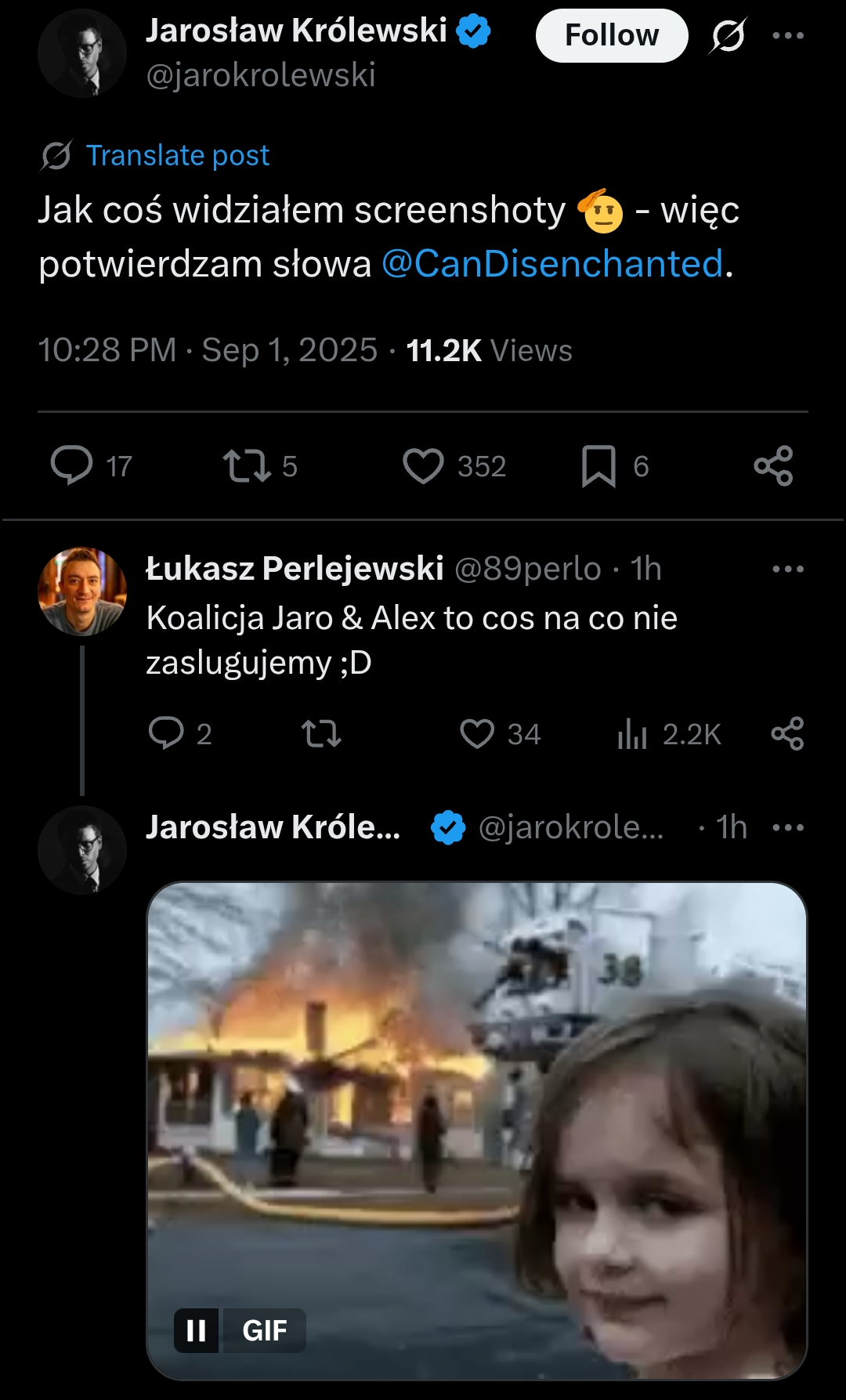Like Łukasz Perlejewski's comment
This screenshot has height=1400, width=846.
477,733
